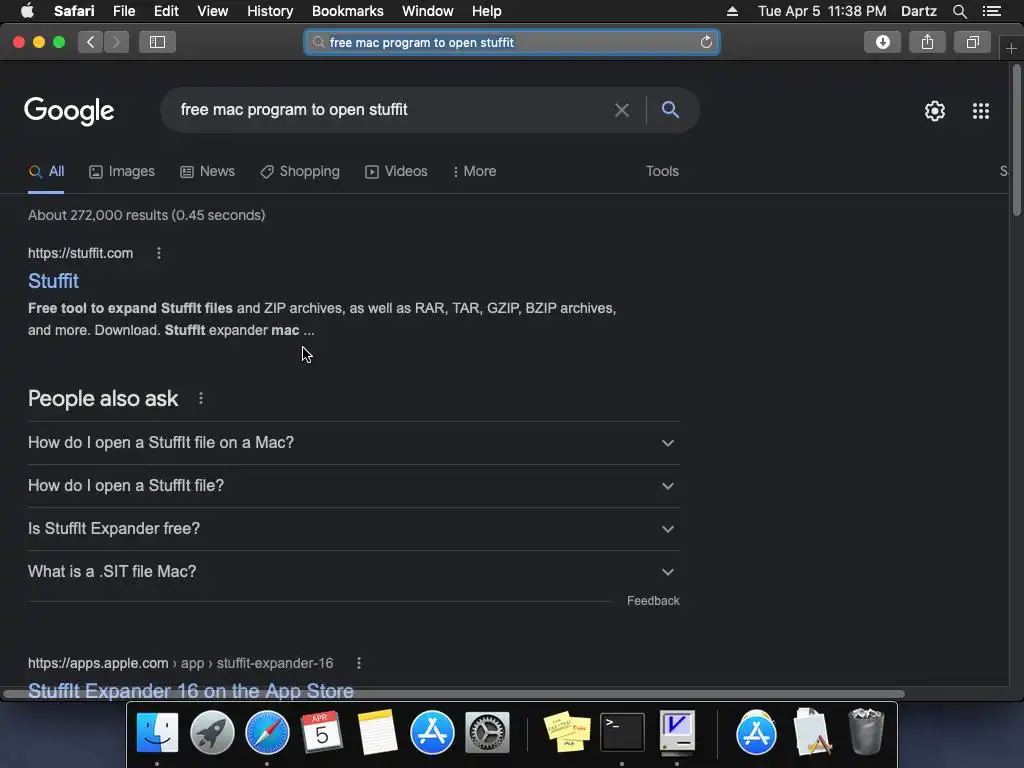Image resolution: width=1024 pixels, height=768 pixels.
Task: Open Finder from the Dock
Action: (157, 732)
